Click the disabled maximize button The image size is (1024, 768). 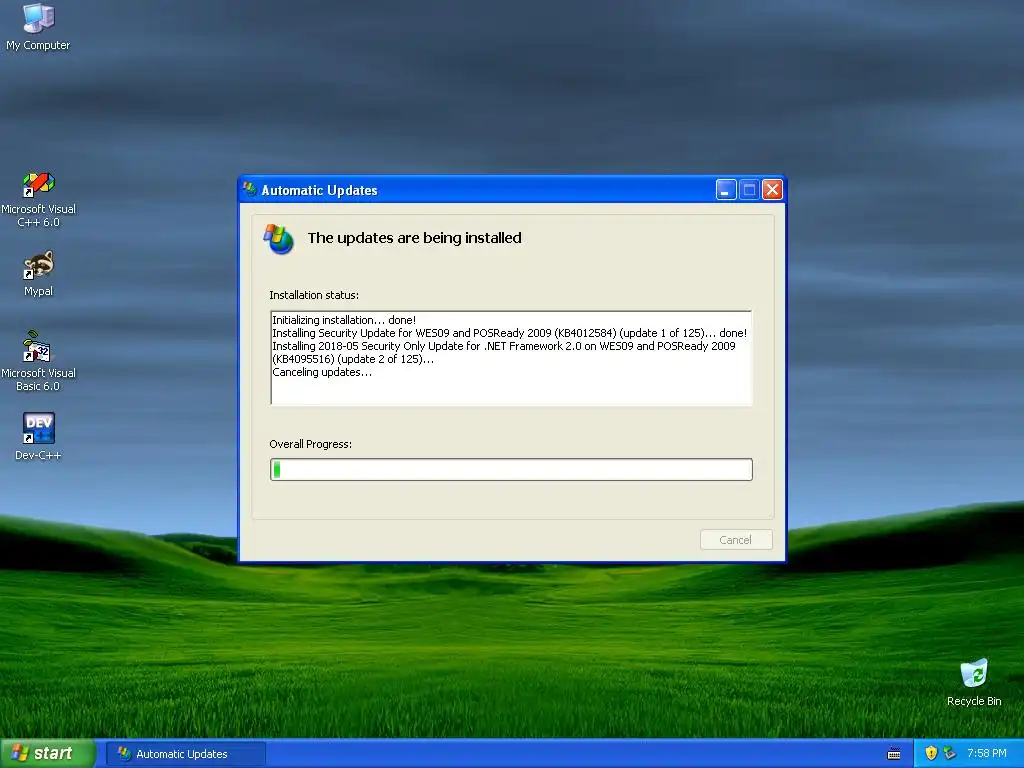pyautogui.click(x=749, y=189)
